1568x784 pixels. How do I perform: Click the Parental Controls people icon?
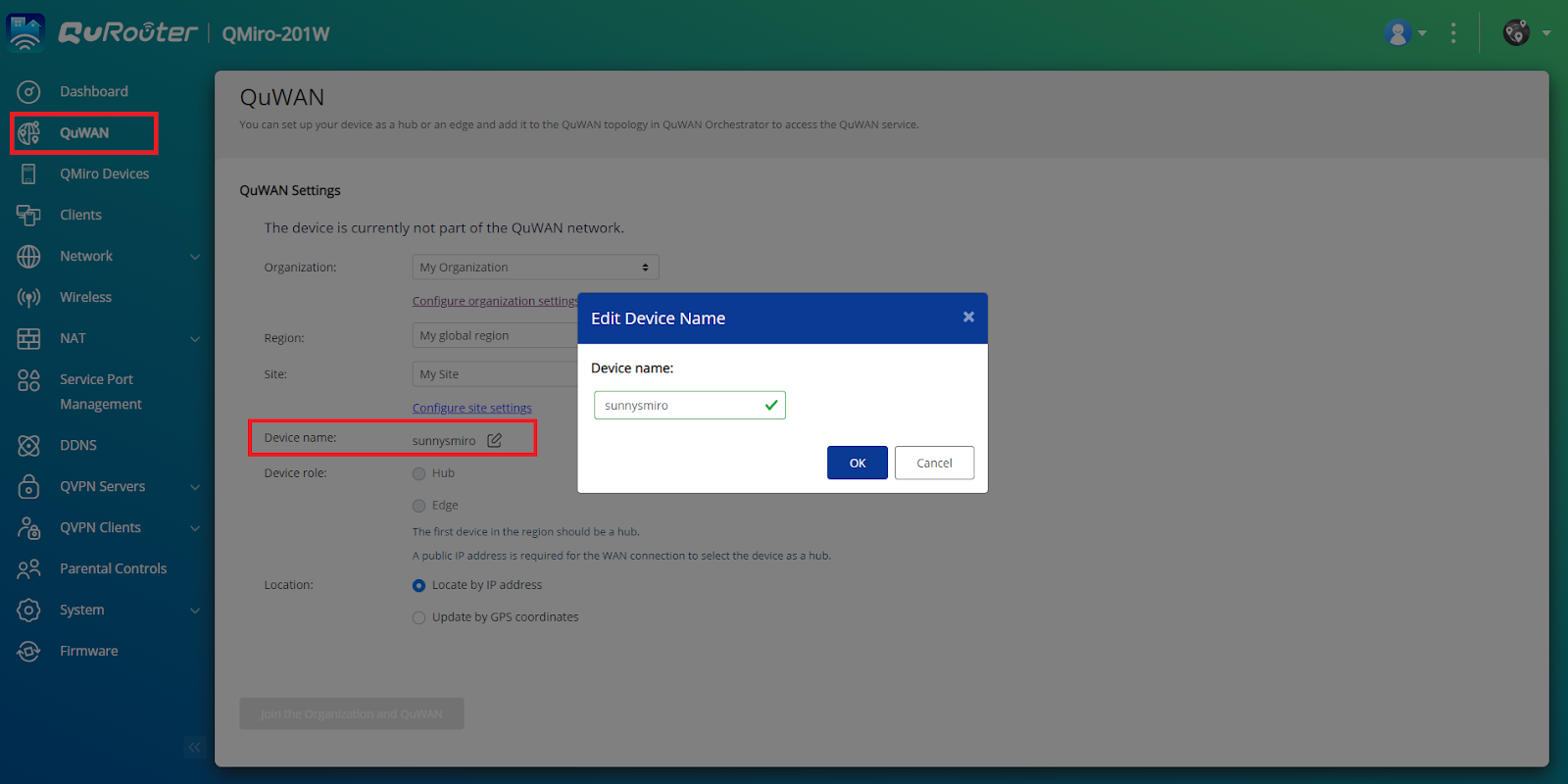click(x=28, y=569)
